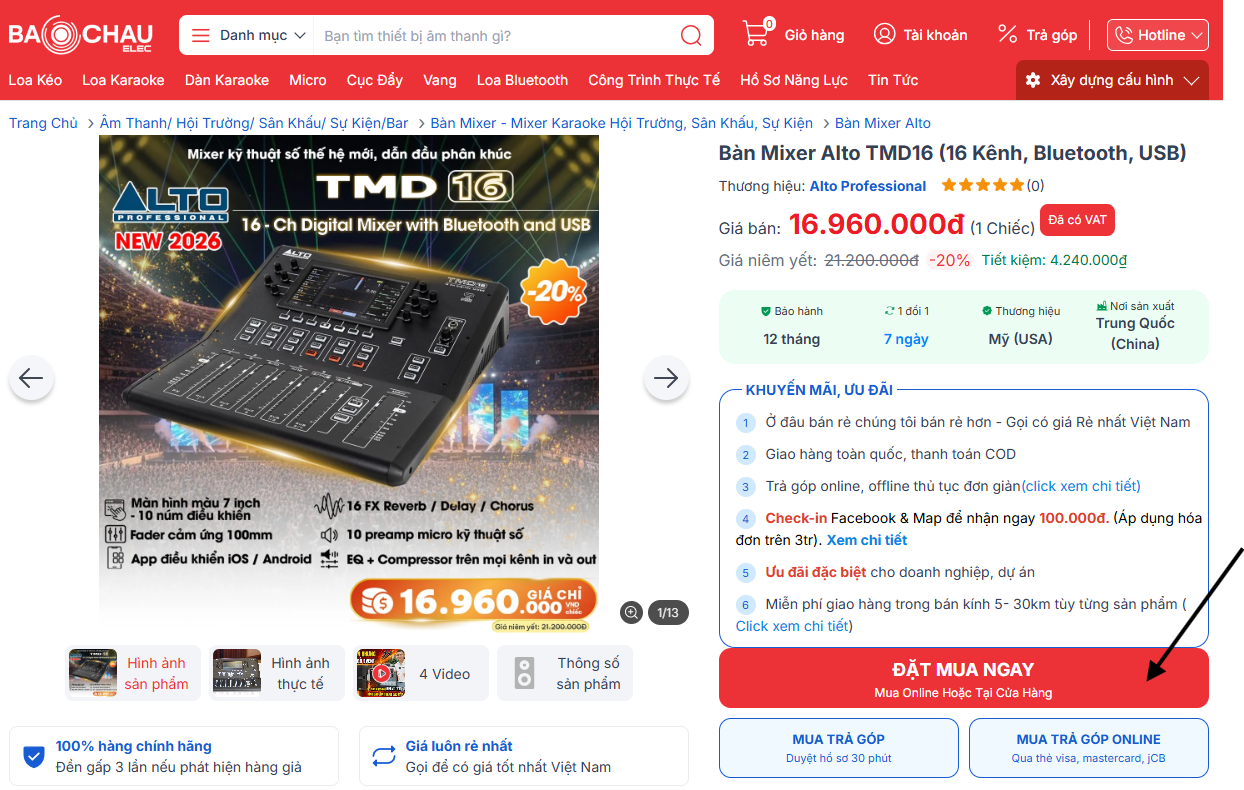
Task: Expand Xây dựng cấu hình dropdown
Action: pyautogui.click(x=1112, y=80)
